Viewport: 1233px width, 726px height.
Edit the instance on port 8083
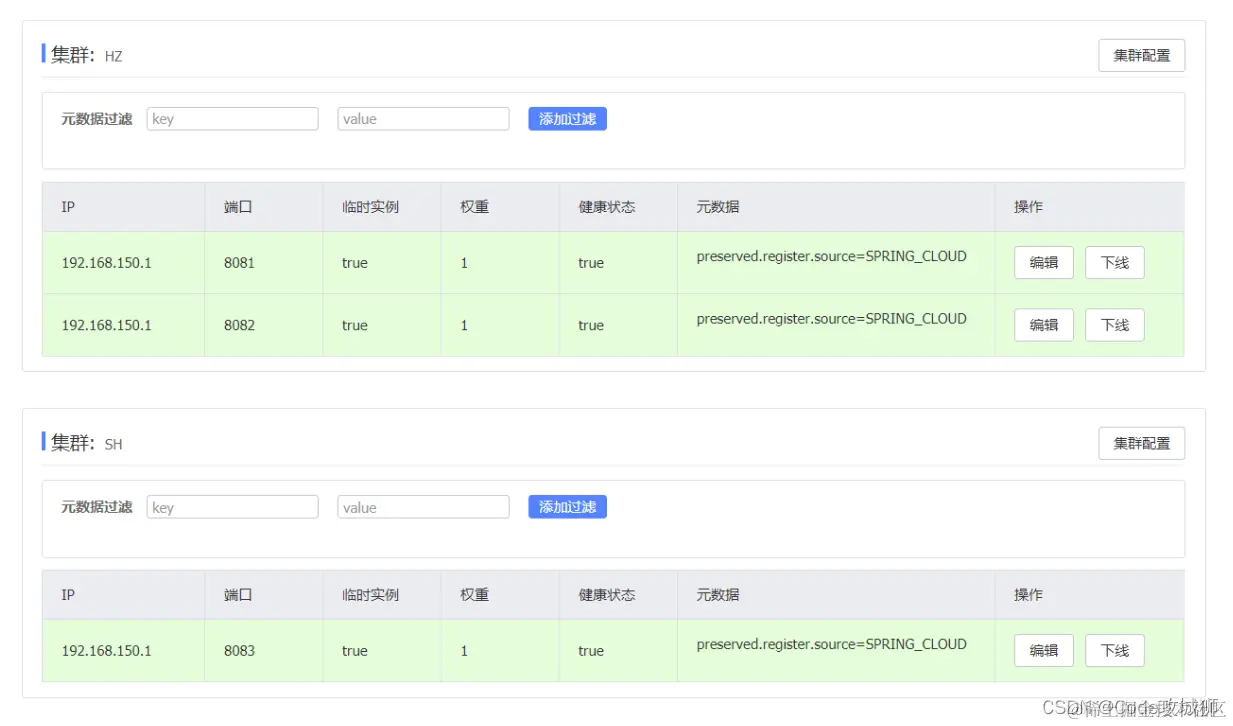(1043, 650)
